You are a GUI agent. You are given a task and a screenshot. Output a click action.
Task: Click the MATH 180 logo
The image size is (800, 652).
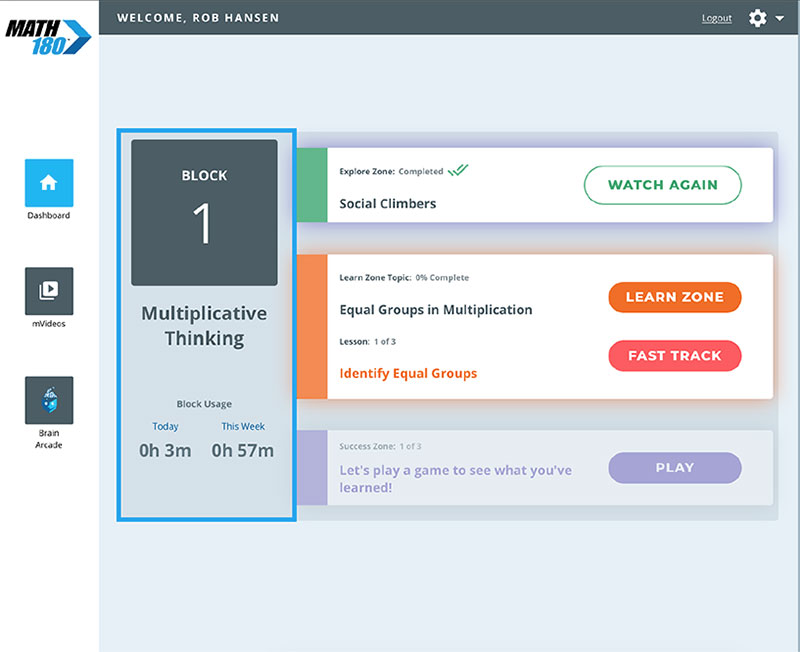coord(48,37)
